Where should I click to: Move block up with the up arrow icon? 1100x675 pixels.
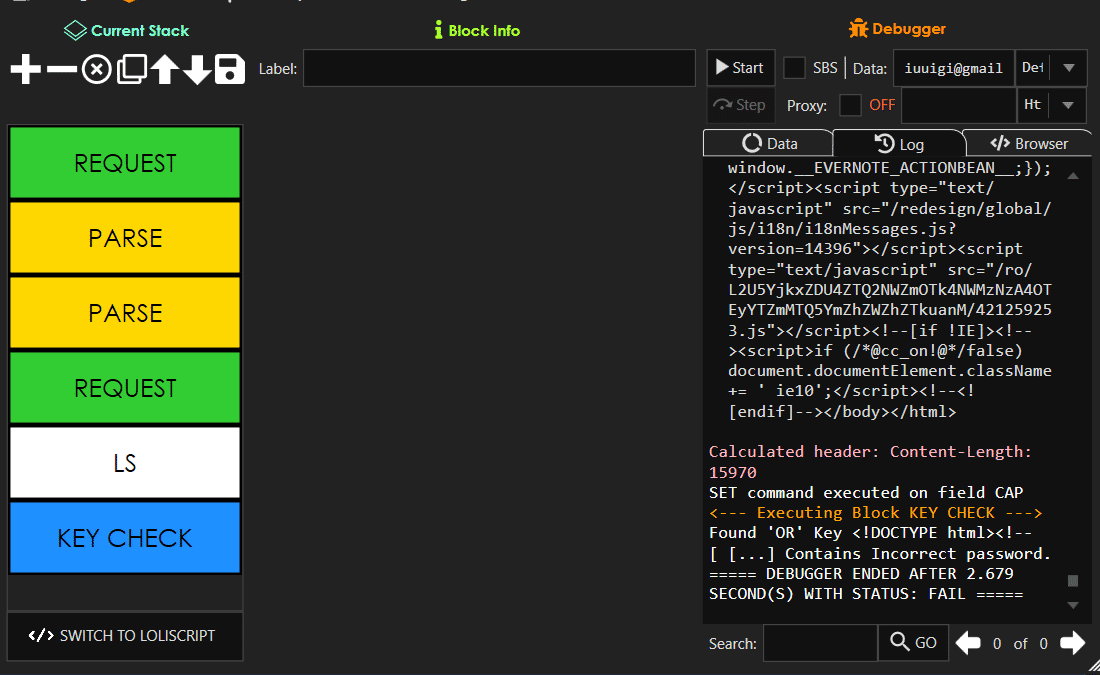click(162, 68)
